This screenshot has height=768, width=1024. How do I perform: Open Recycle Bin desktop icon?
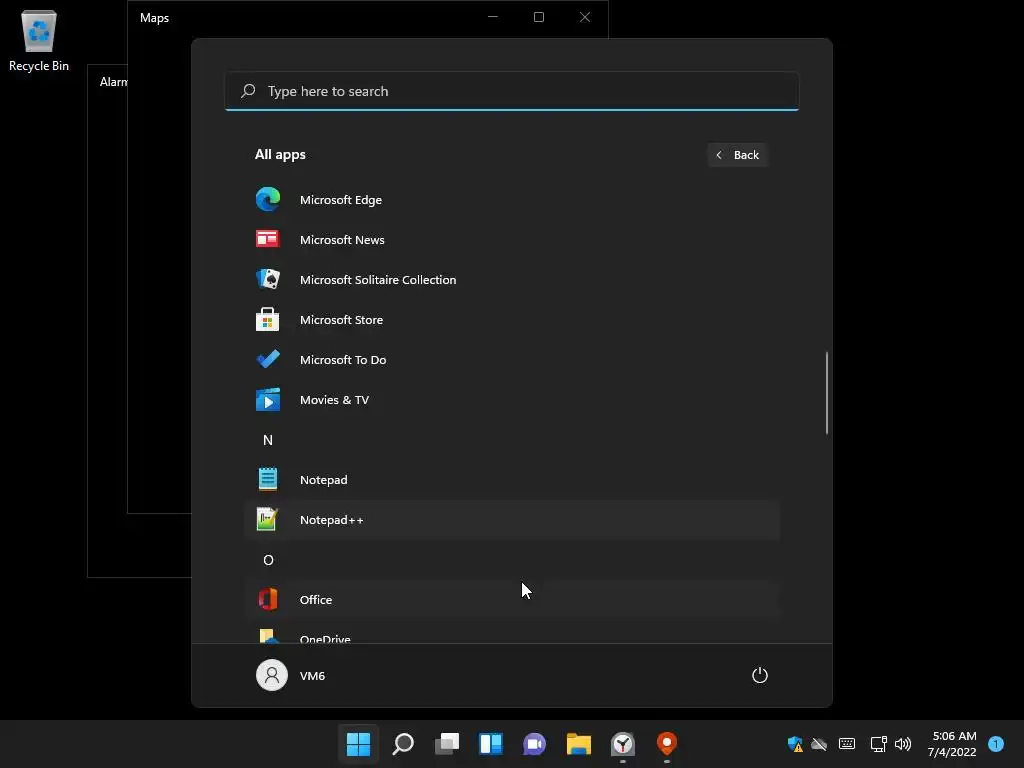coord(39,40)
